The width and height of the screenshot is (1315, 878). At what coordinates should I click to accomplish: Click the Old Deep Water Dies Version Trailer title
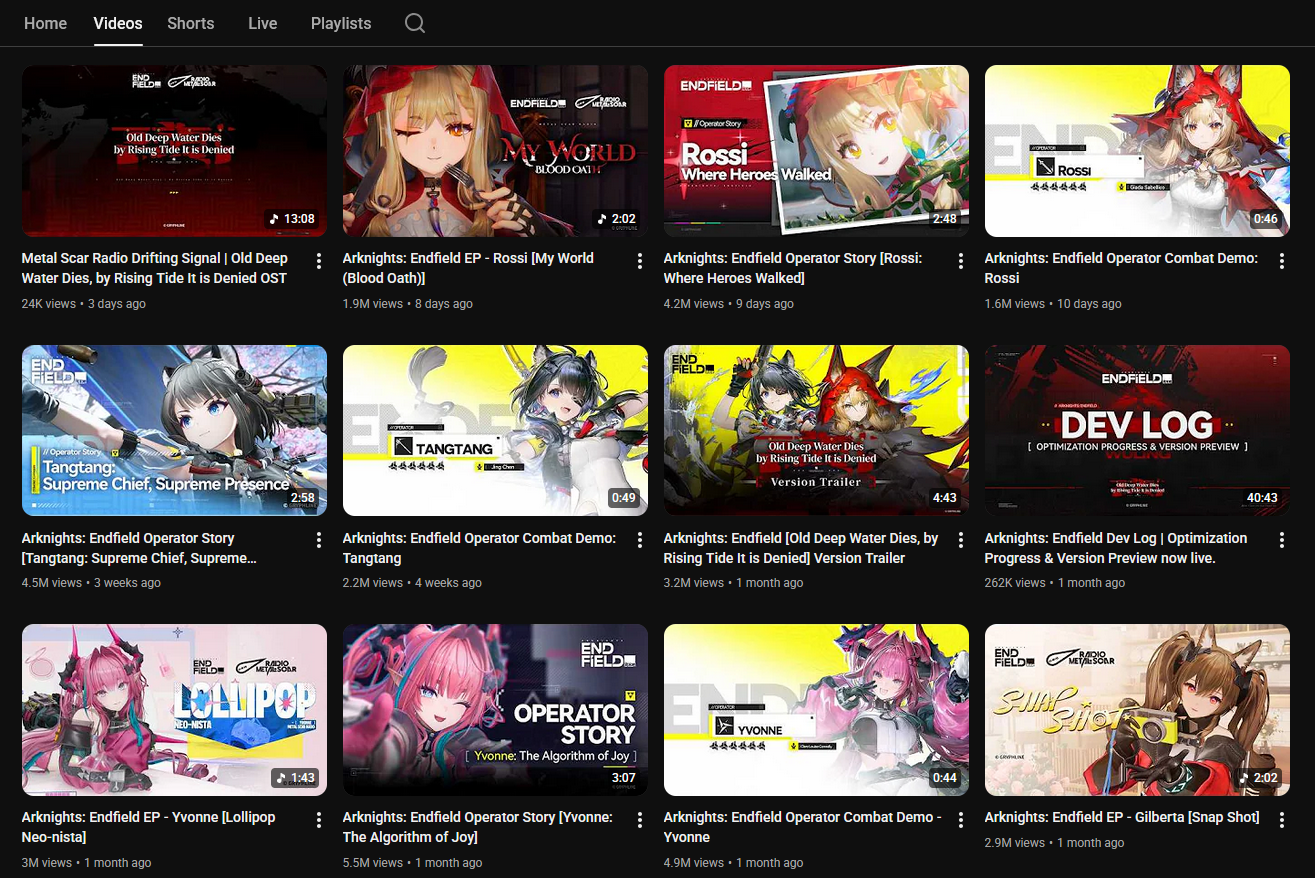pos(801,548)
